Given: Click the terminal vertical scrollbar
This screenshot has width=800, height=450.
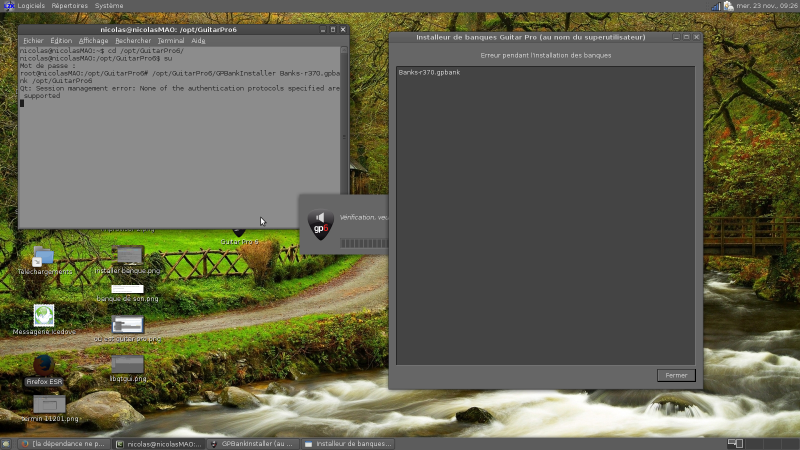Looking at the screenshot, I should [344, 137].
